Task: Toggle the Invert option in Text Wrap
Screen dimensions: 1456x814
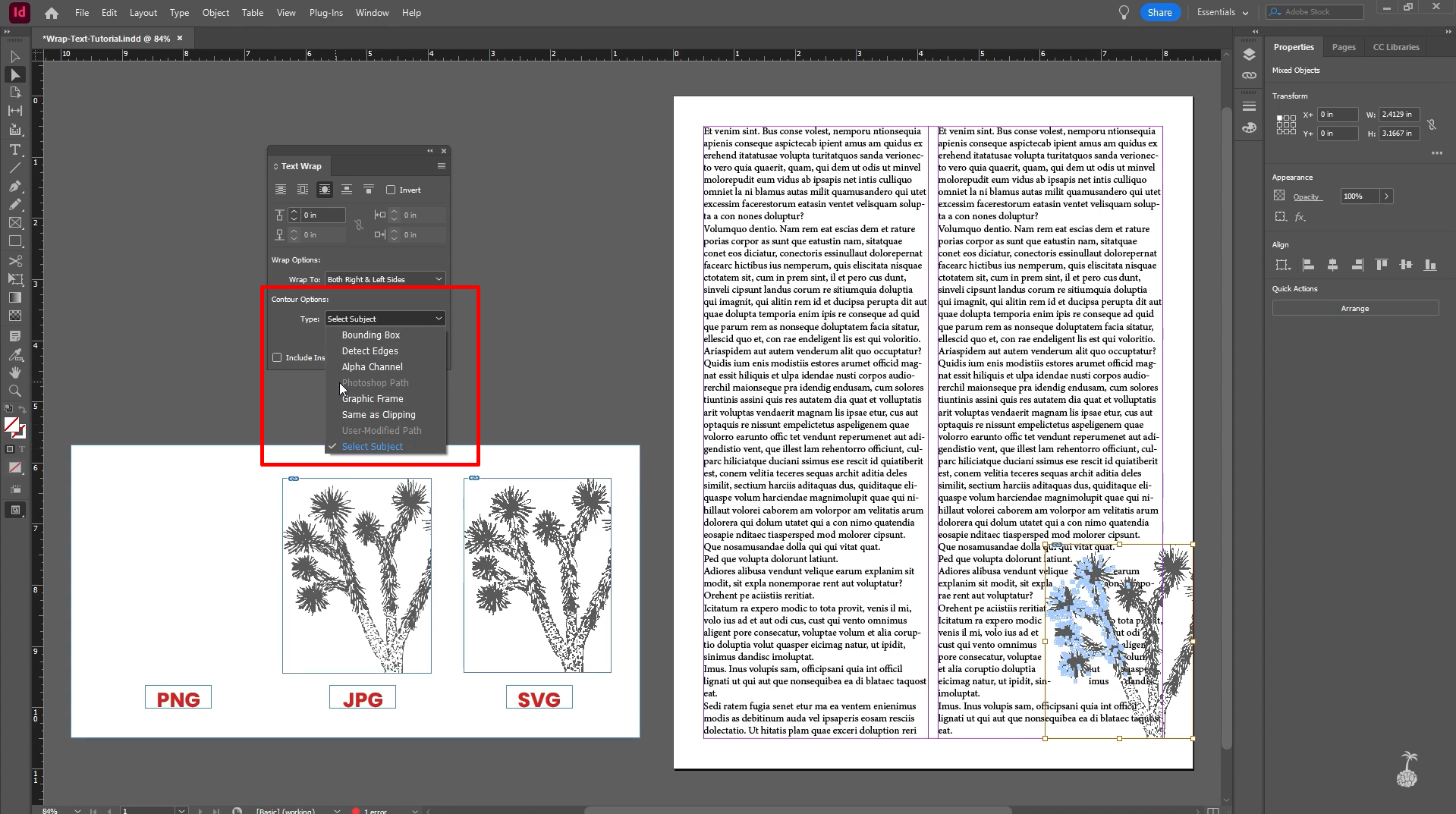Action: (x=392, y=190)
